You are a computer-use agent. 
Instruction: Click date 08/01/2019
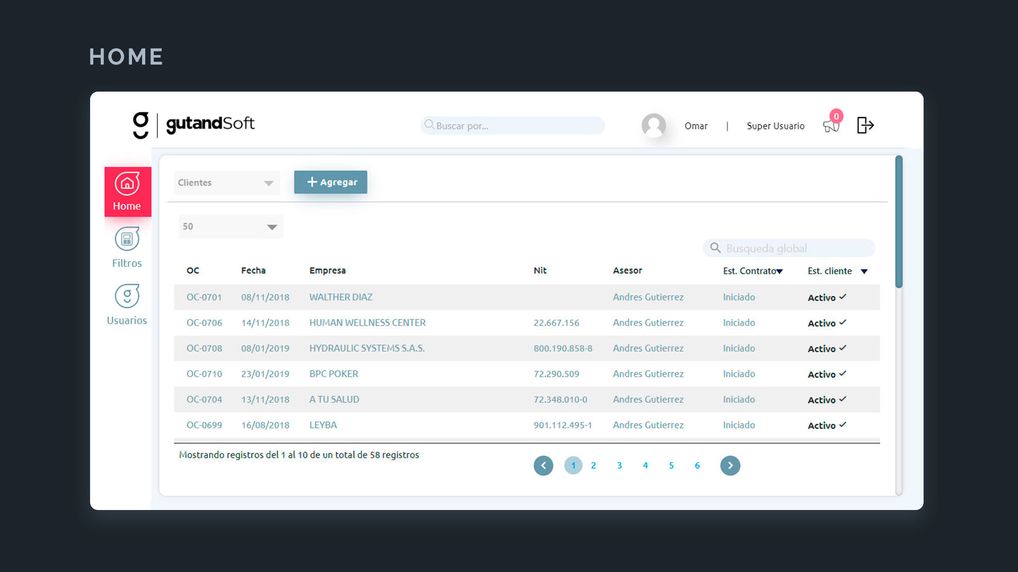(x=265, y=348)
